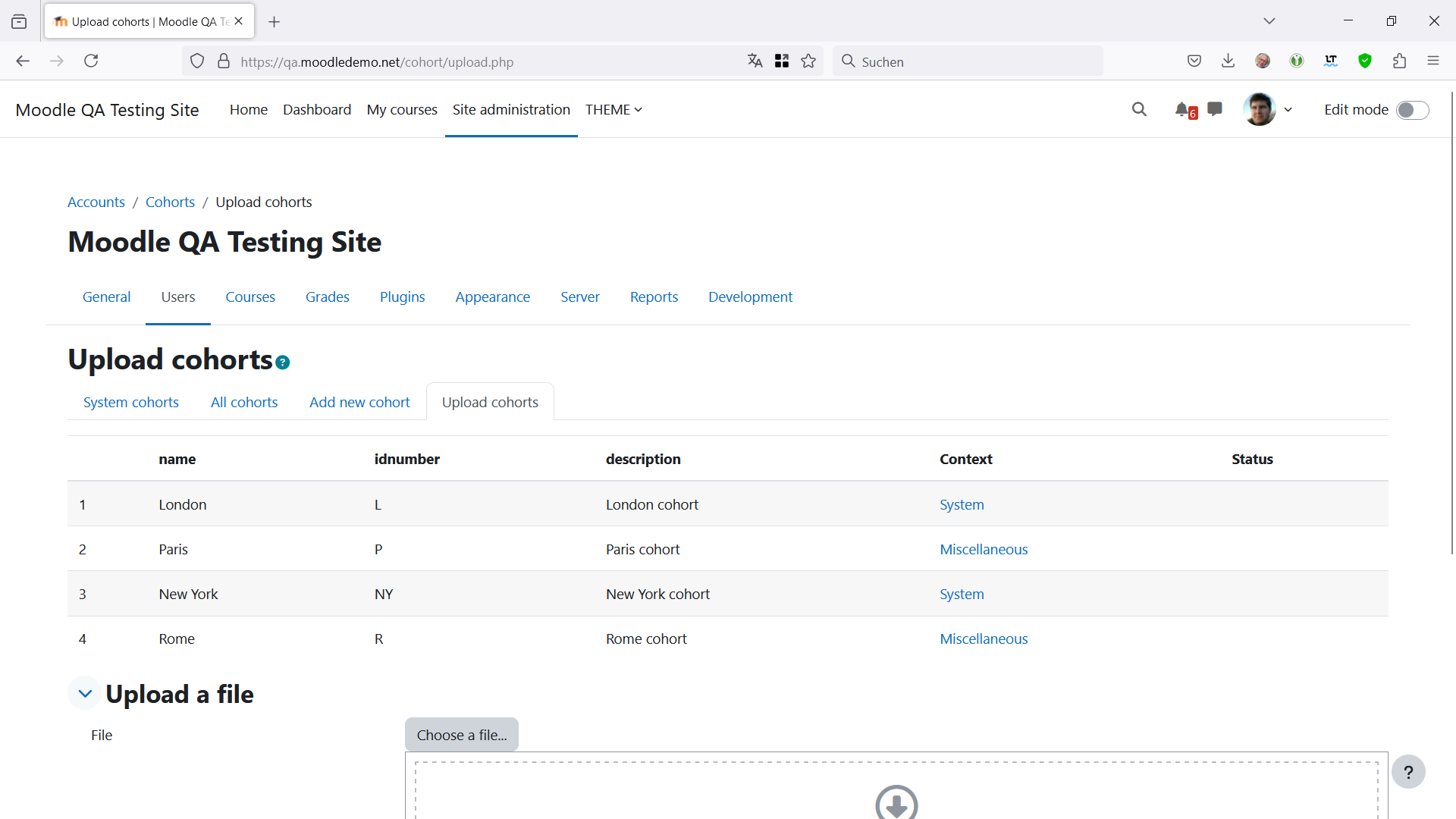This screenshot has height=819, width=1456.
Task: Toggle the Edit mode switch
Action: [x=1413, y=110]
